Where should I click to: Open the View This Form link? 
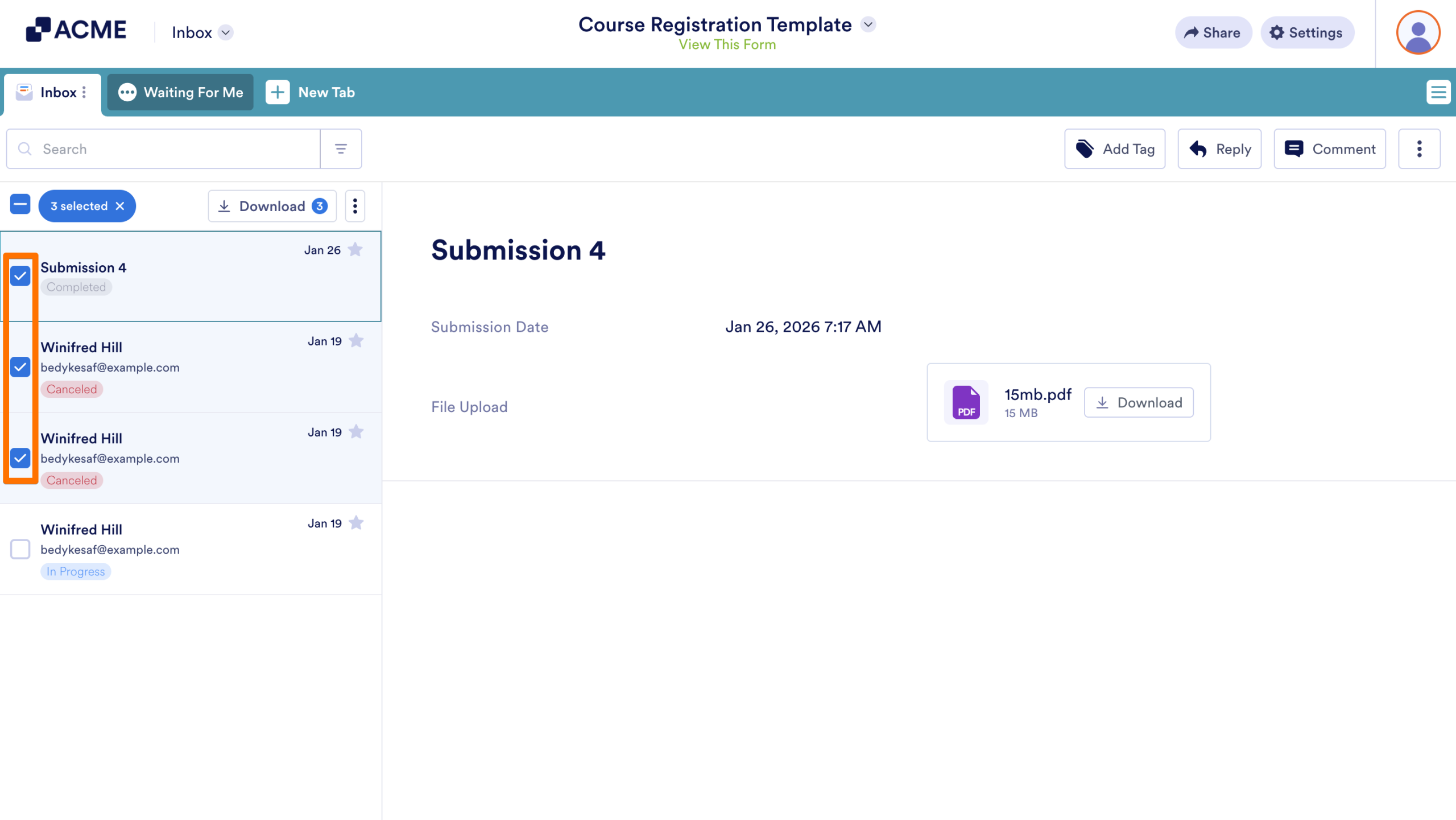(727, 44)
